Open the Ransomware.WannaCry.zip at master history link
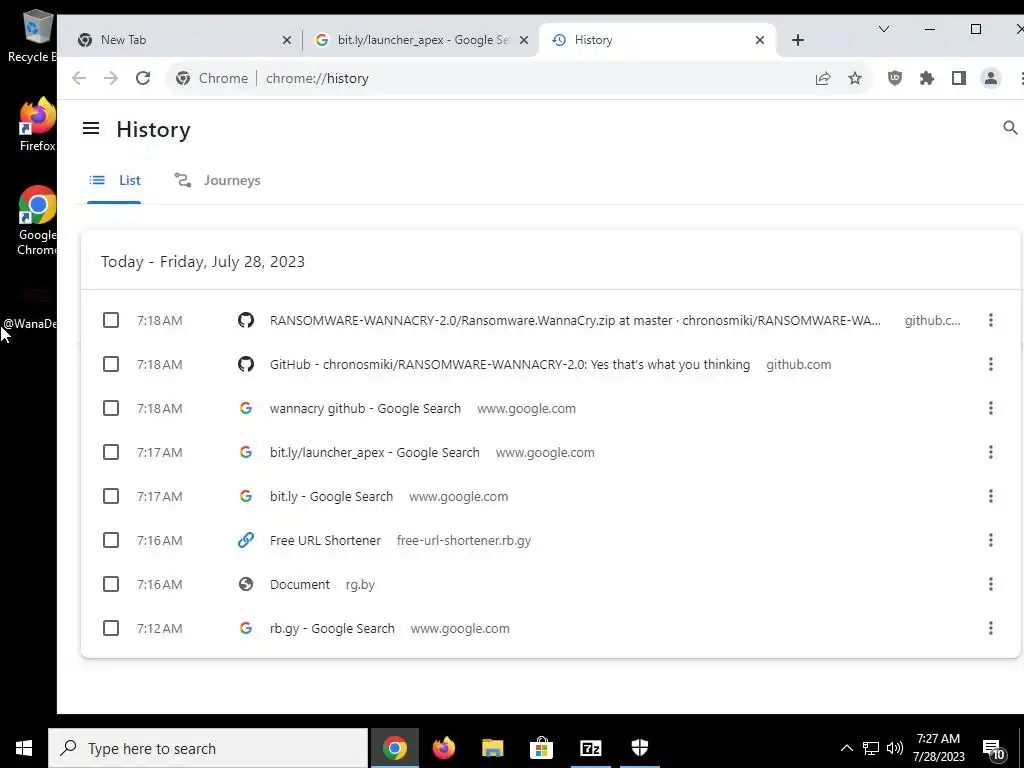The height and width of the screenshot is (768, 1024). 575,321
